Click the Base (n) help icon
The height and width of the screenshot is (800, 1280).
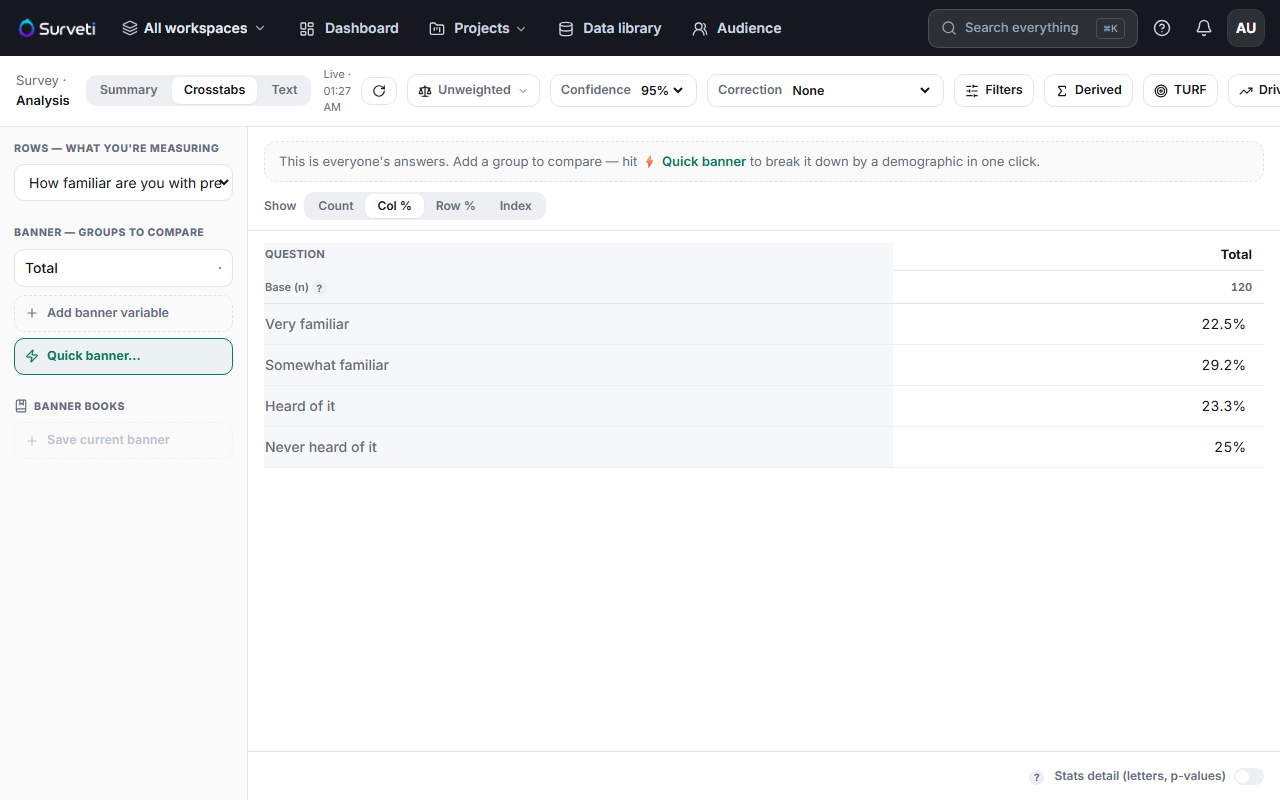[320, 288]
